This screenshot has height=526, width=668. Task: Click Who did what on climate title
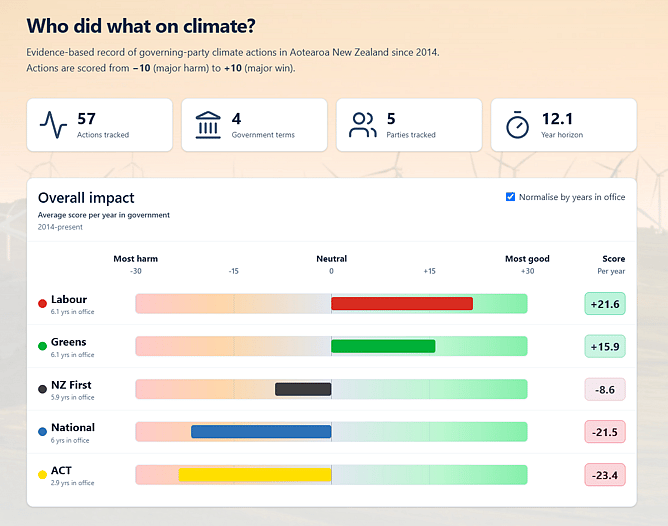pos(141,26)
